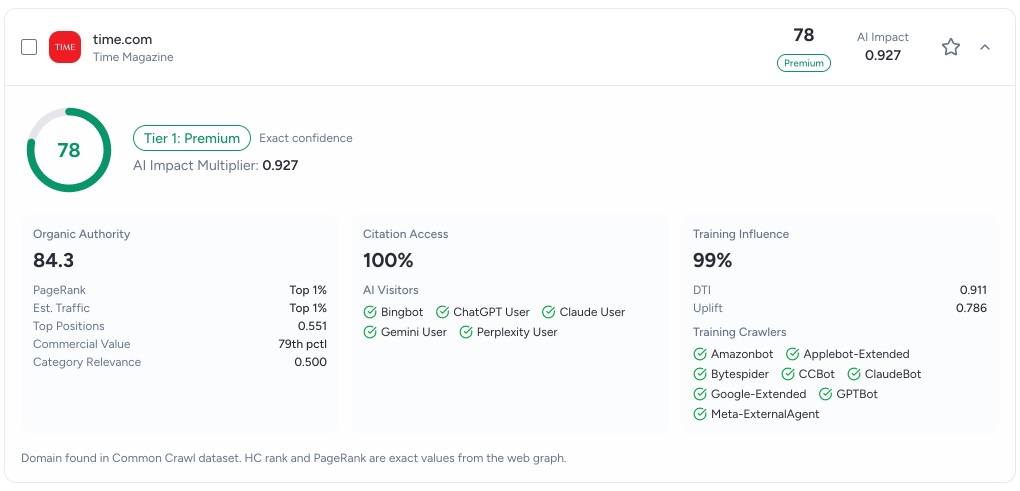Click the Claude User check icon
This screenshot has height=491, width=1020.
549,312
